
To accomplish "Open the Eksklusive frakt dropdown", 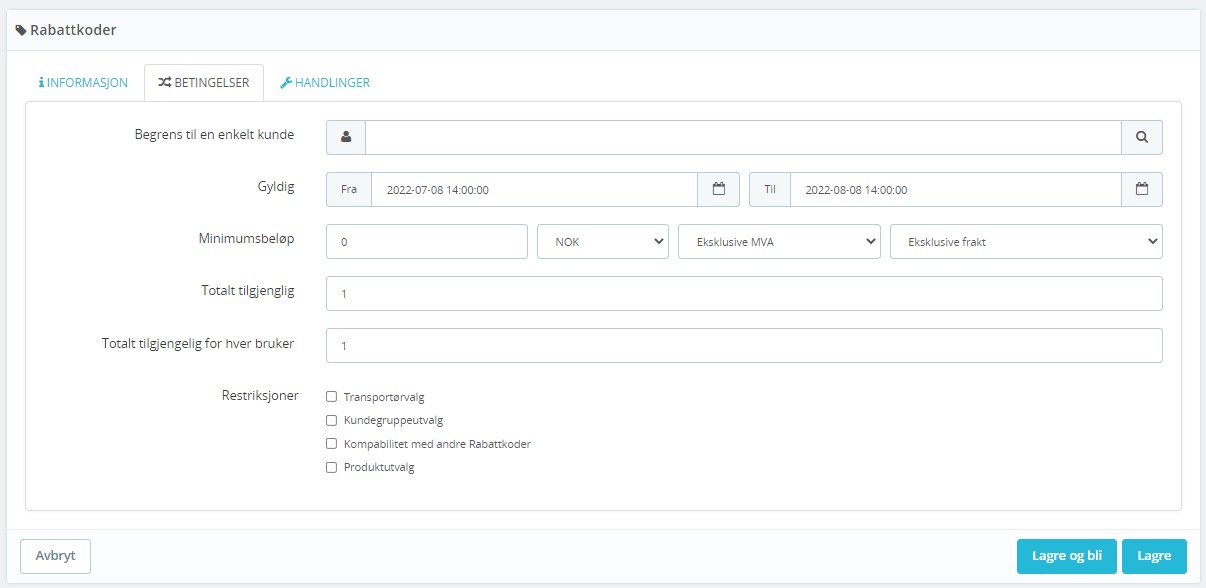I will pyautogui.click(x=1026, y=241).
